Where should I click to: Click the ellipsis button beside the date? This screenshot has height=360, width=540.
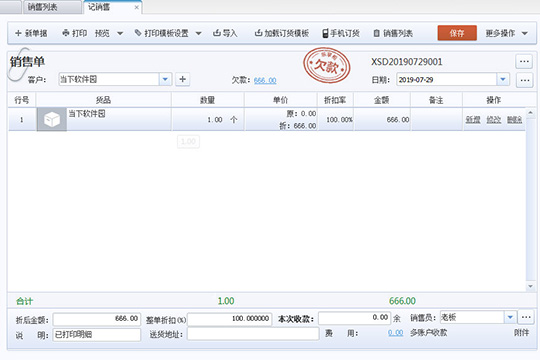[525, 80]
